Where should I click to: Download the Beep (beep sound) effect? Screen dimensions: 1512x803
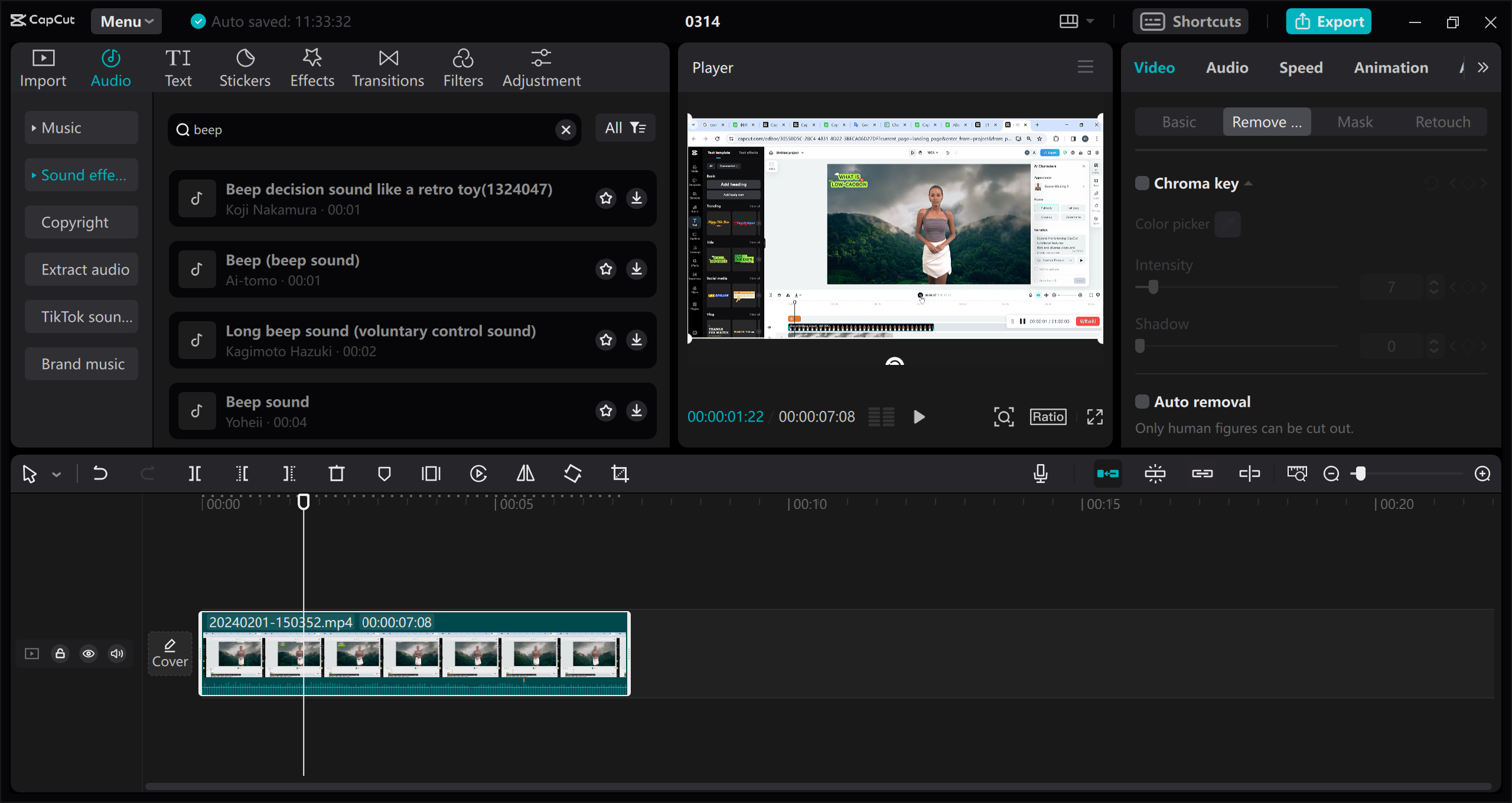(637, 269)
